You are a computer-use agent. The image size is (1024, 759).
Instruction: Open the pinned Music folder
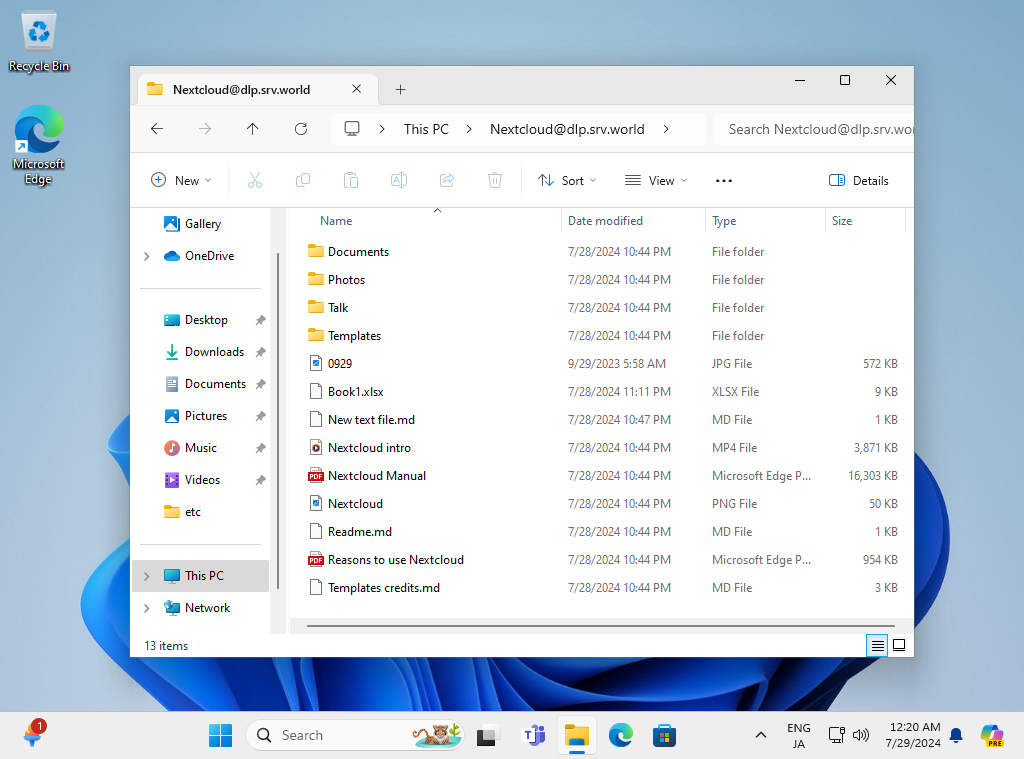[200, 447]
